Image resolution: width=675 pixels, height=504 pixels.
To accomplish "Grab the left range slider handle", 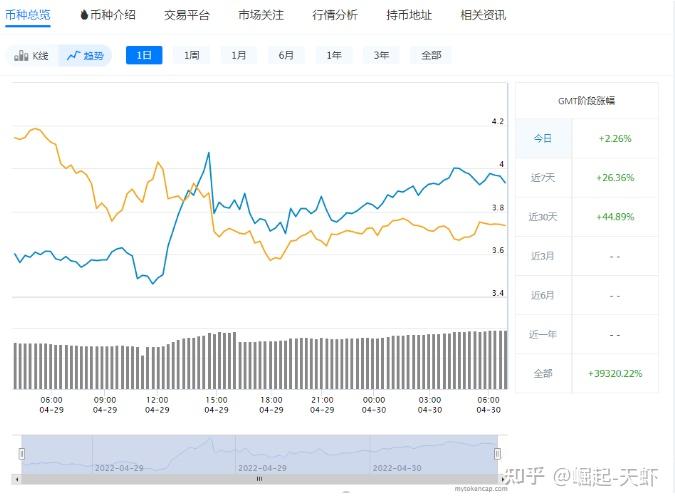I will click(22, 454).
